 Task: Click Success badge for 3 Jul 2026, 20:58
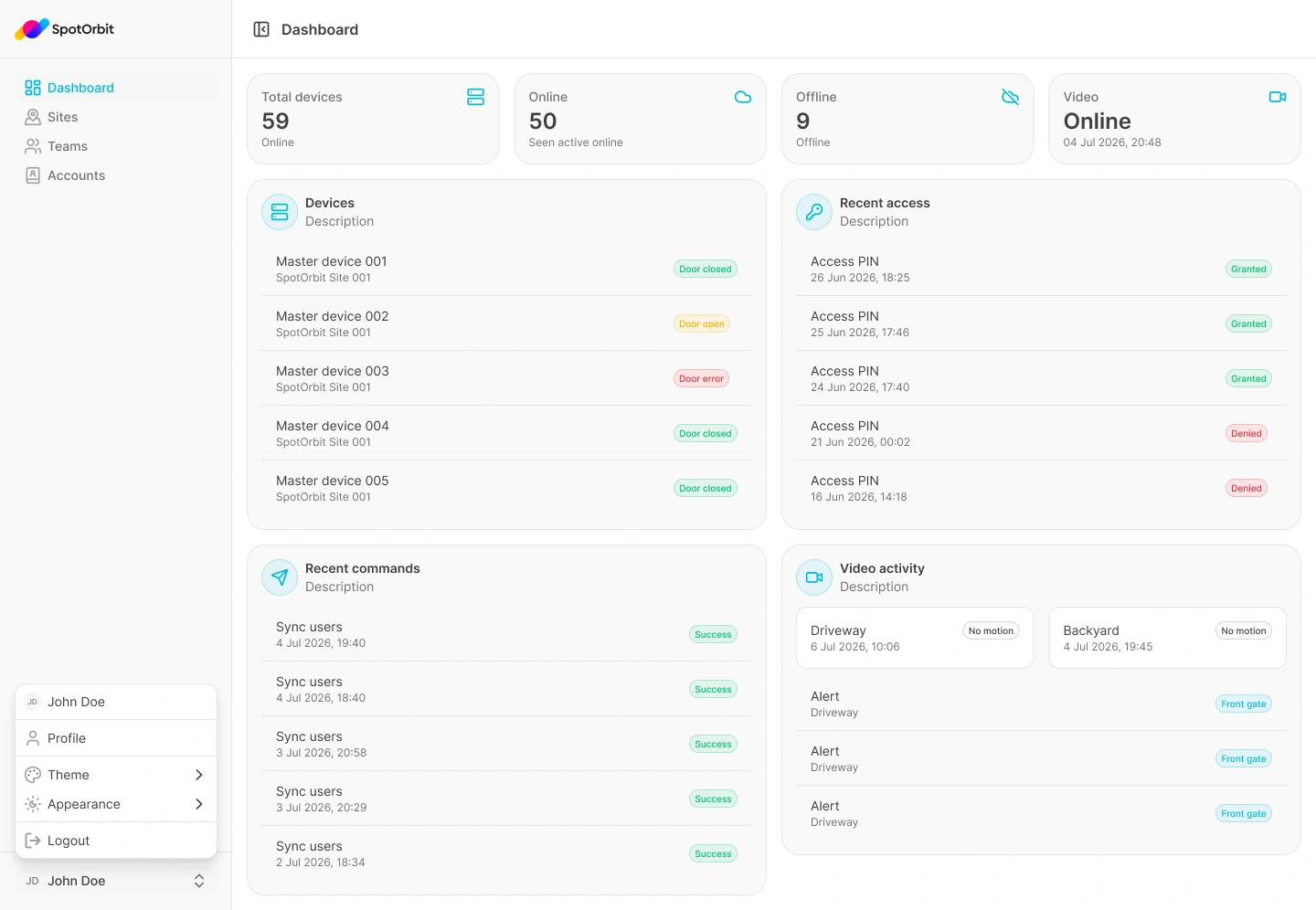coord(713,744)
